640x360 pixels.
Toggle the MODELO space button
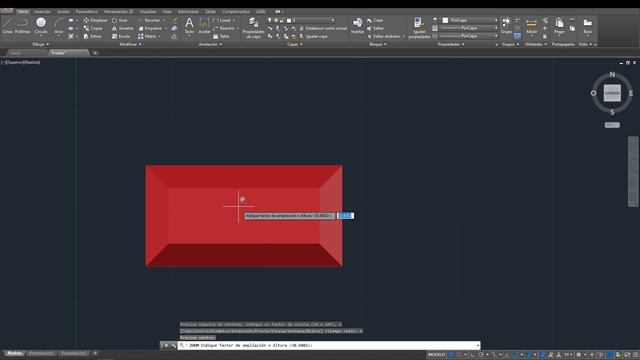coord(436,355)
